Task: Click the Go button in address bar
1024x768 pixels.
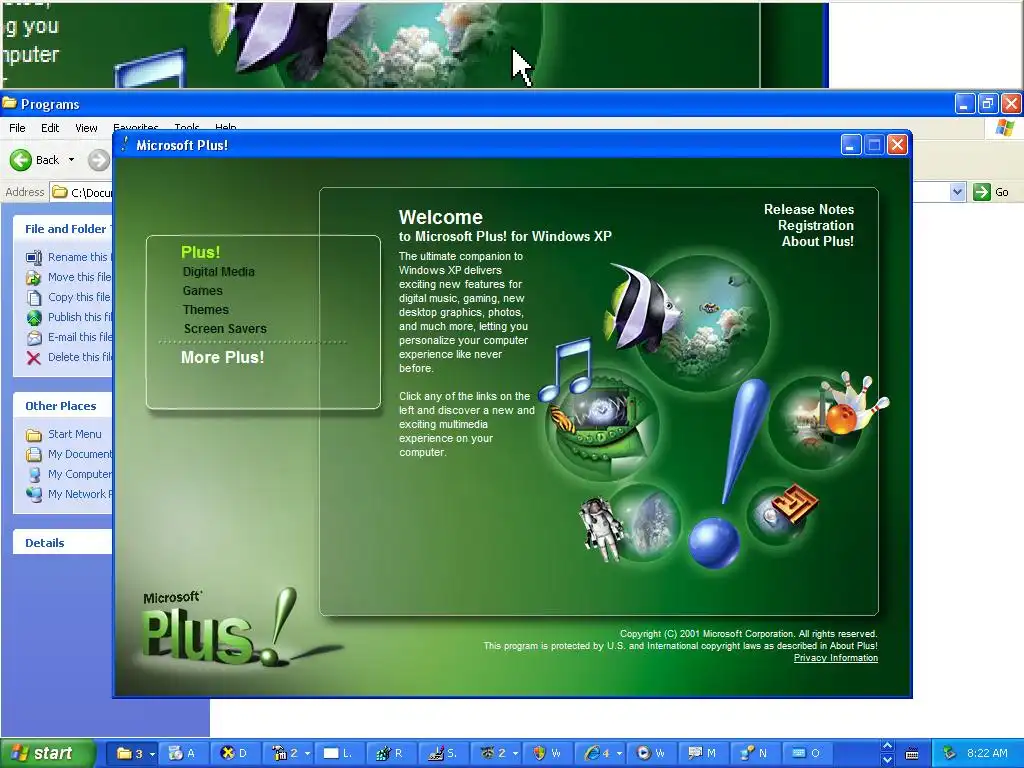Action: coord(991,192)
